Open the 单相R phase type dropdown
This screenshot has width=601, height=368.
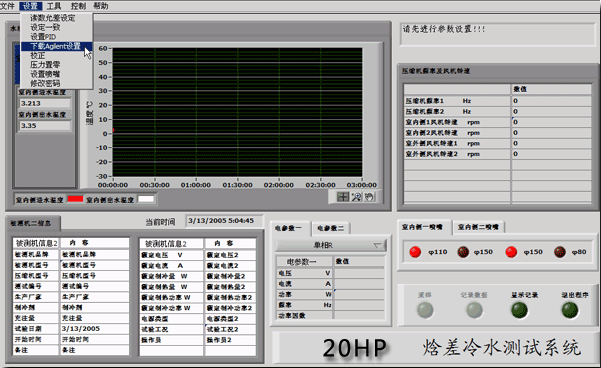point(331,245)
